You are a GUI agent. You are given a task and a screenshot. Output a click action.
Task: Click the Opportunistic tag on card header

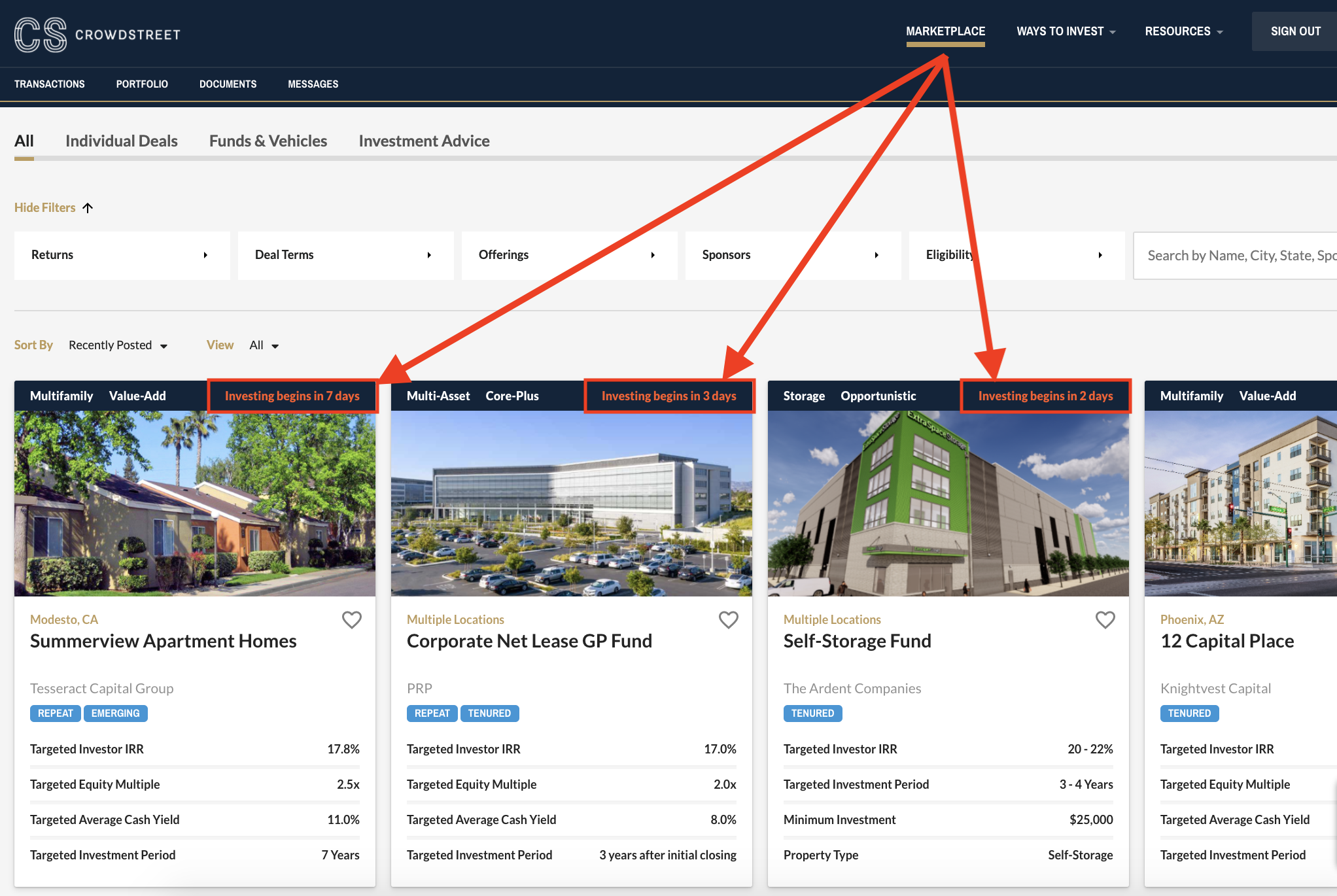(x=878, y=396)
